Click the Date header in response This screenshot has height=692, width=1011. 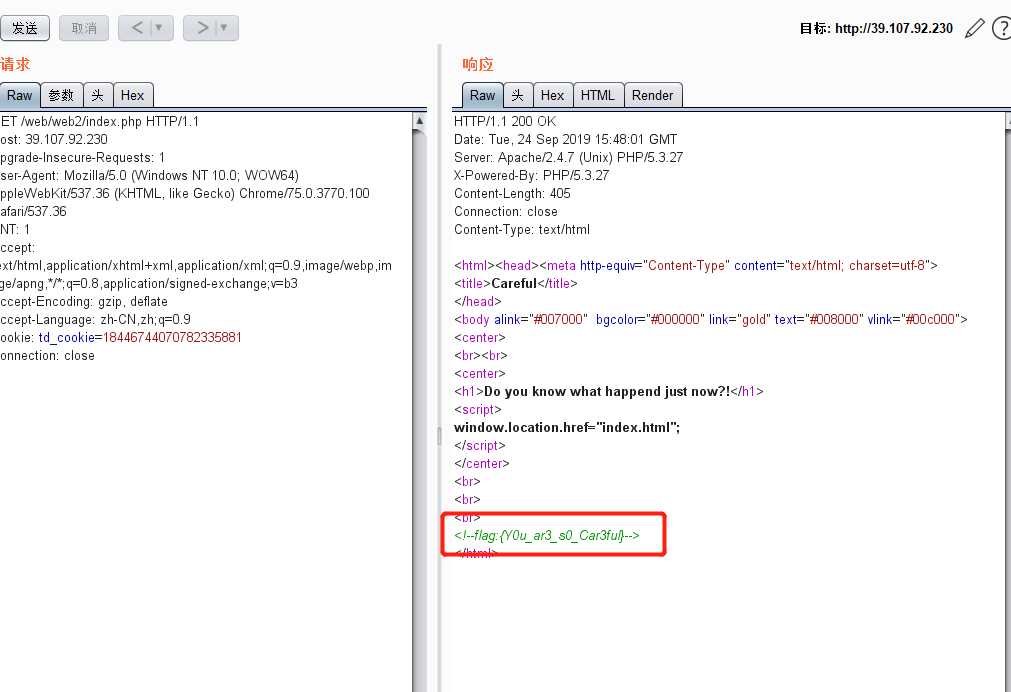(x=565, y=139)
